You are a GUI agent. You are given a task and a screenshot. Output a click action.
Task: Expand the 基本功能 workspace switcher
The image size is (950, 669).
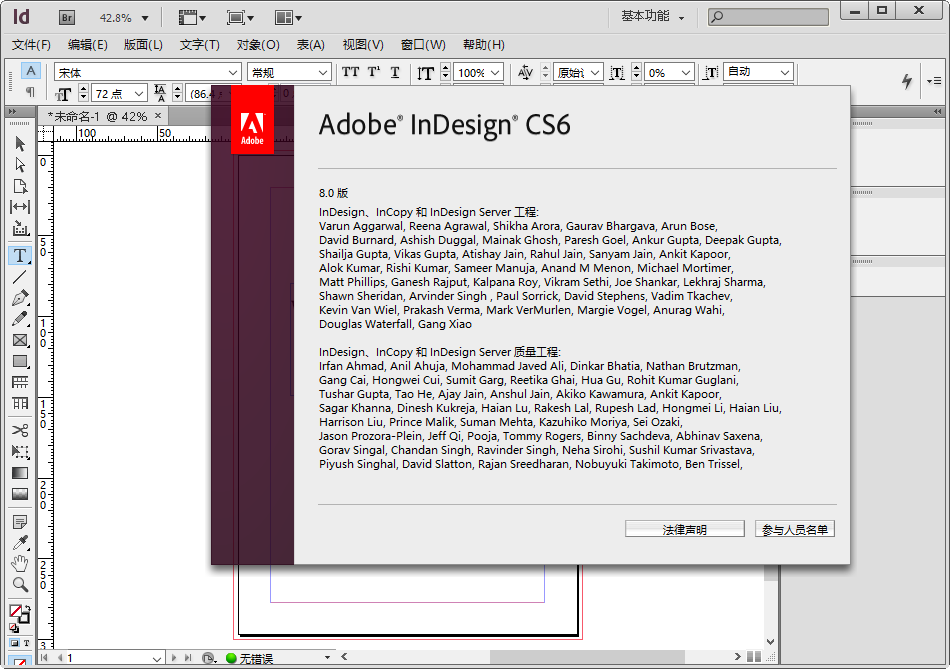(653, 17)
